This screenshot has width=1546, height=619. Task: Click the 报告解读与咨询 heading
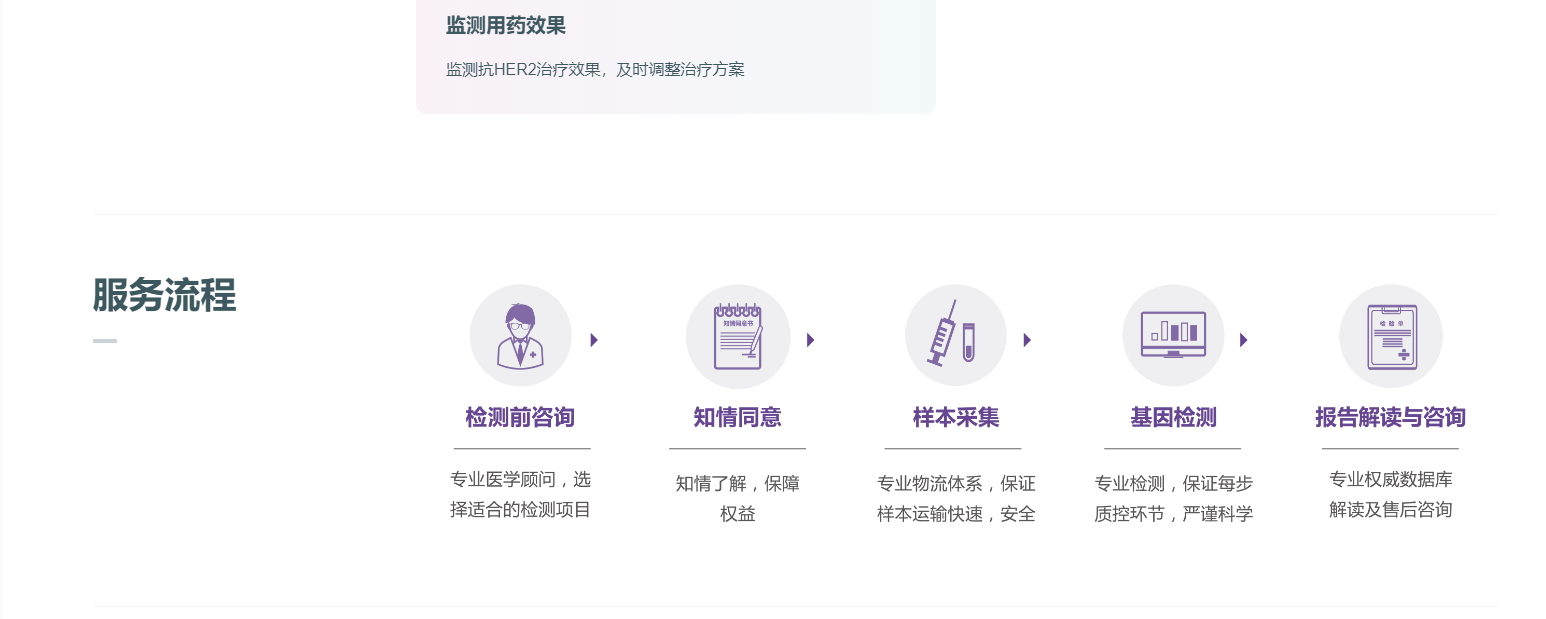(1390, 417)
